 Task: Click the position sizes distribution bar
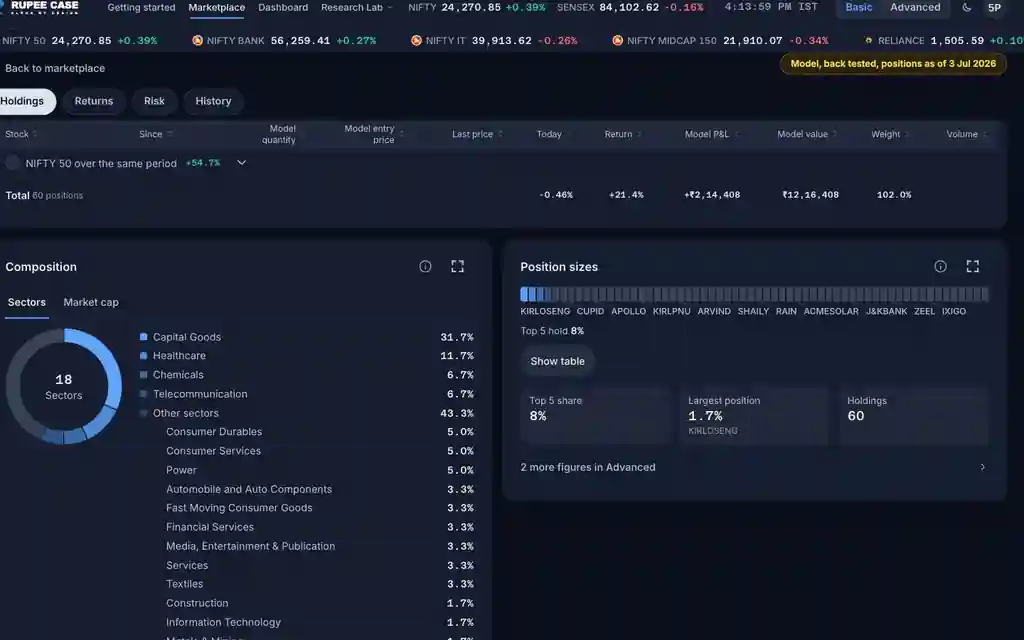(x=754, y=295)
